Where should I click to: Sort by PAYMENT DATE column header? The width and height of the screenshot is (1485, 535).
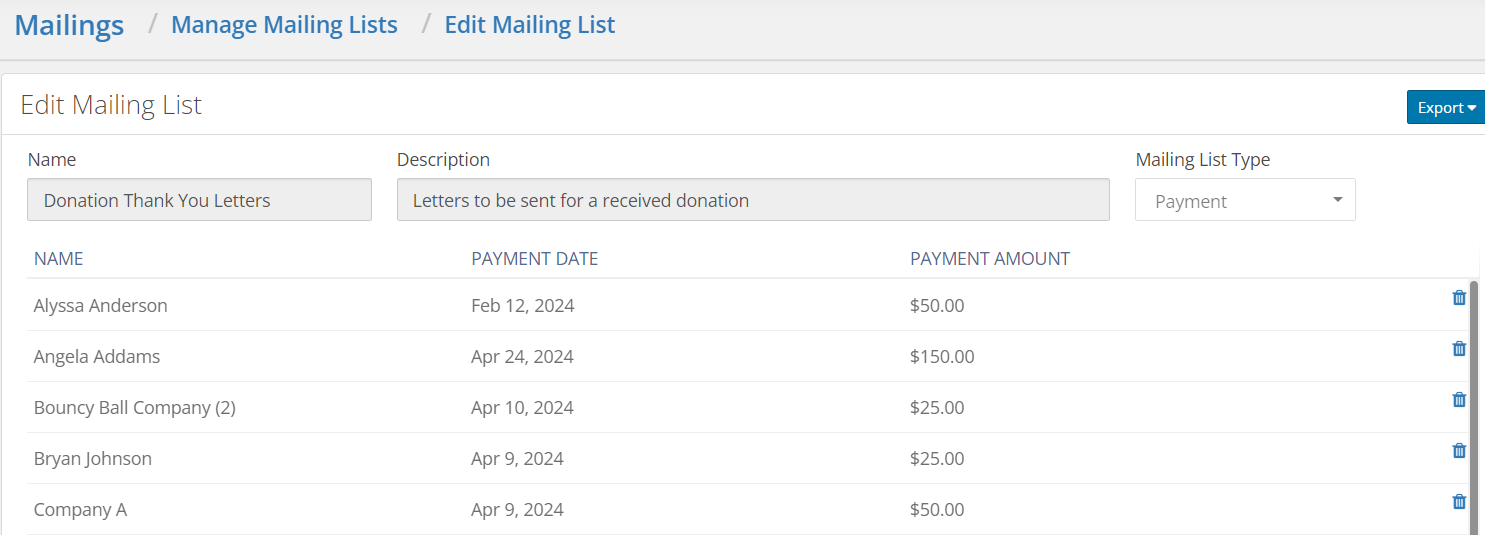pos(535,259)
